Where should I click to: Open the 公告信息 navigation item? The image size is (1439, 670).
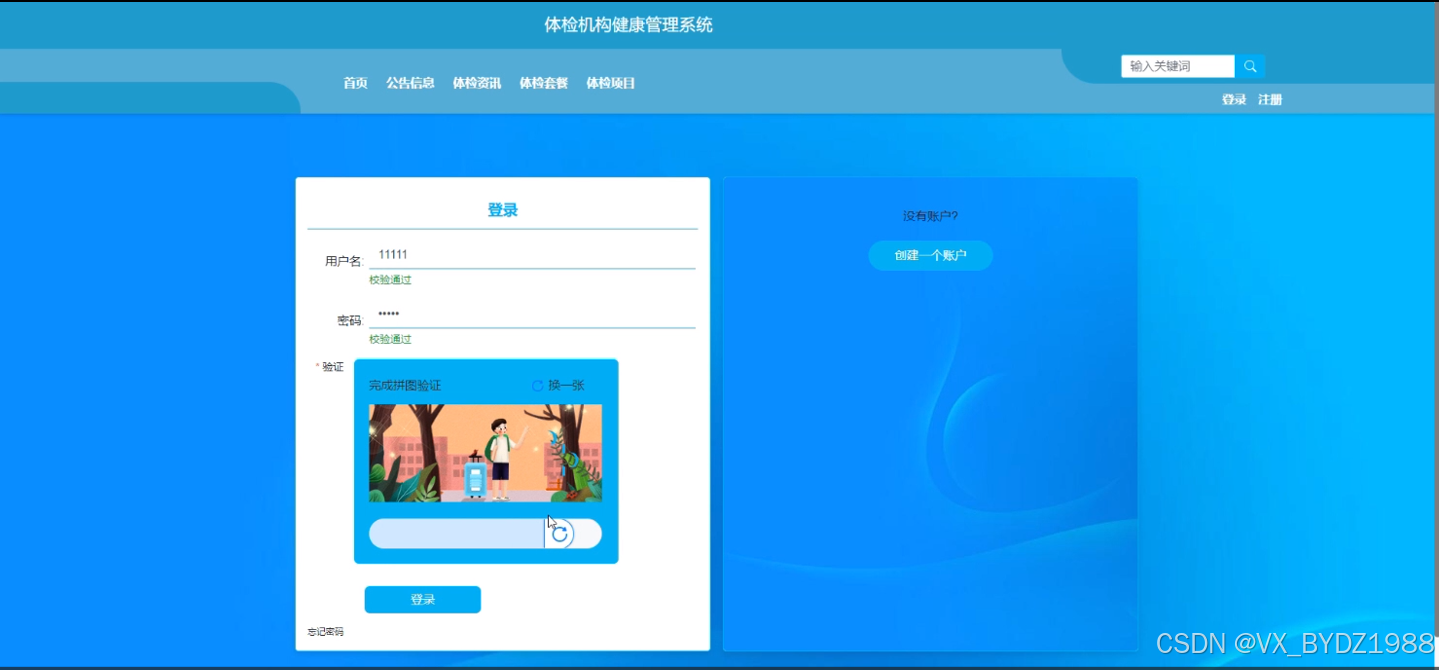411,83
